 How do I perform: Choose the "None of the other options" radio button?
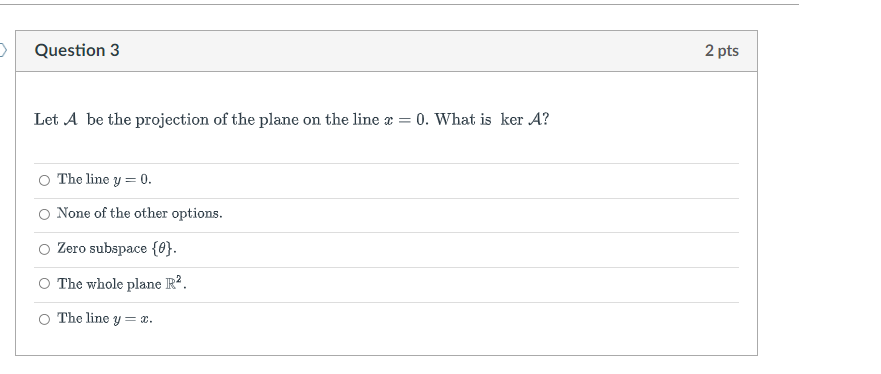44,215
